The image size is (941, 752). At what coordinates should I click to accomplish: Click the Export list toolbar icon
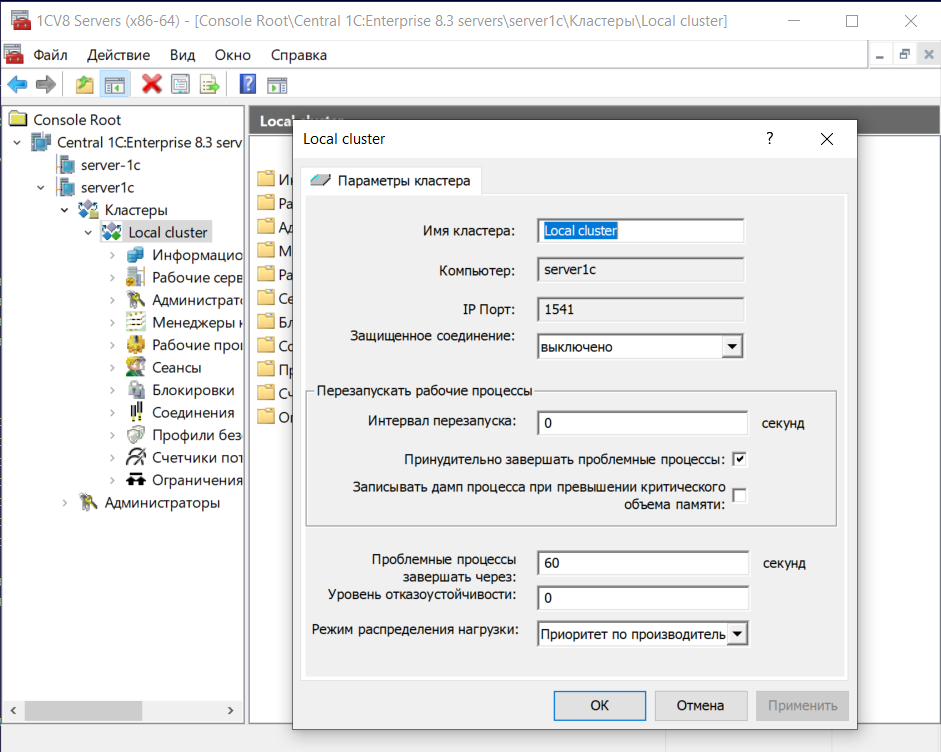pos(209,84)
